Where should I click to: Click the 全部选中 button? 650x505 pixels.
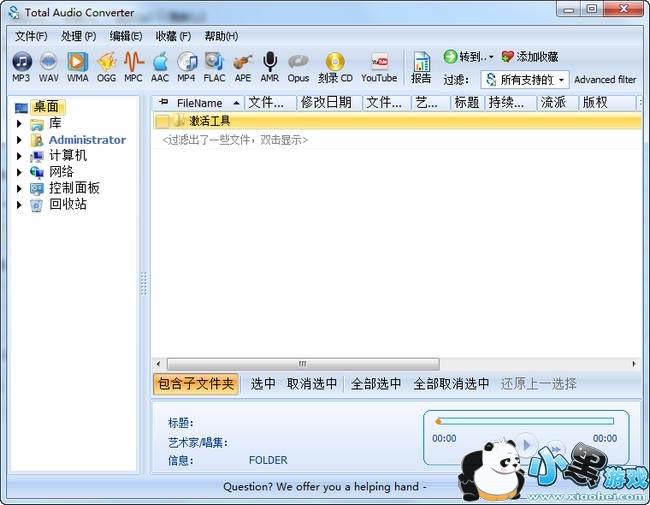click(x=376, y=384)
